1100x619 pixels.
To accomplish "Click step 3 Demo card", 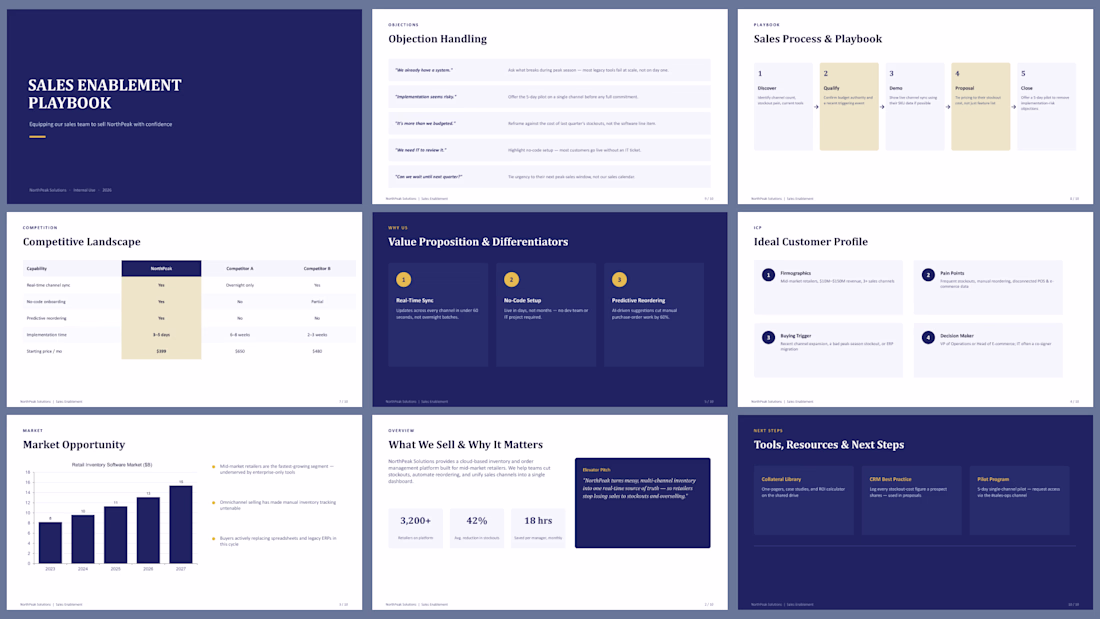I will pyautogui.click(x=915, y=107).
